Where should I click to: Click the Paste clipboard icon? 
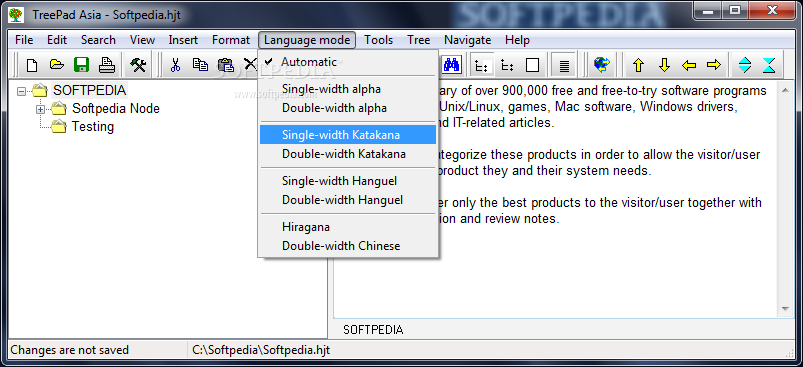pos(225,65)
